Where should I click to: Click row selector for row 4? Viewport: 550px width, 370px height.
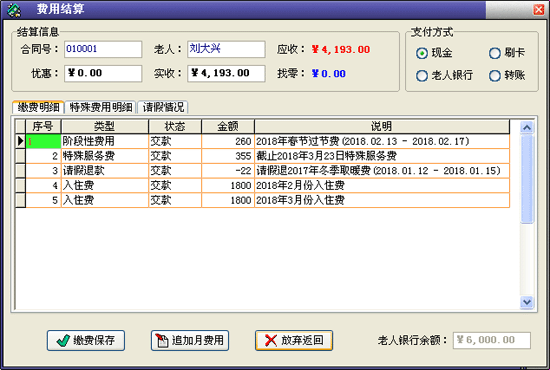click(x=20, y=186)
